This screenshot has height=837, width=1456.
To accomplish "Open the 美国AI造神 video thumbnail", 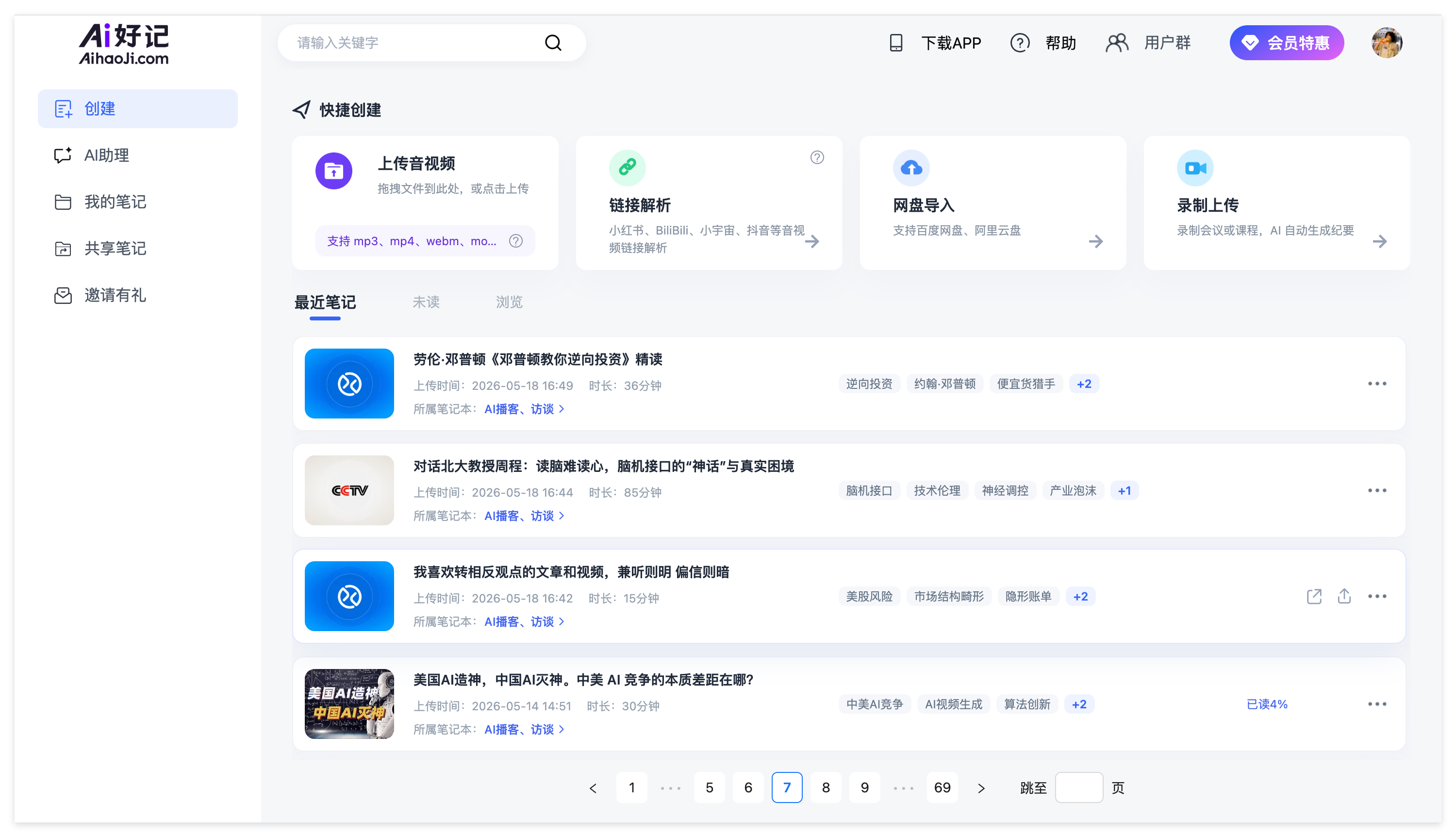I will (349, 703).
